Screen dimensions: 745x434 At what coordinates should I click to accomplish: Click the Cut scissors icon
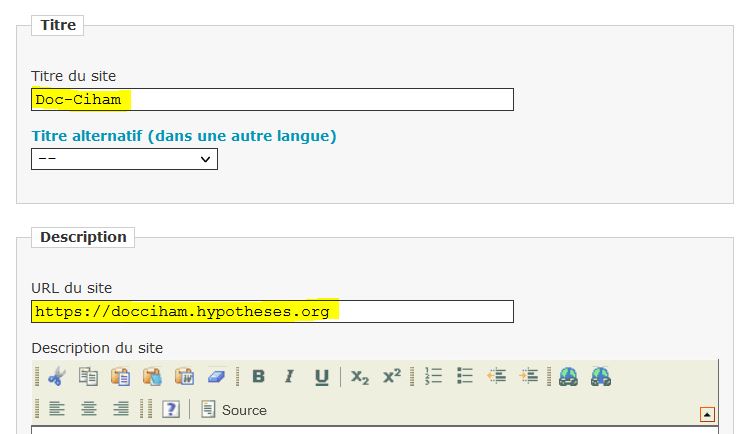56,376
